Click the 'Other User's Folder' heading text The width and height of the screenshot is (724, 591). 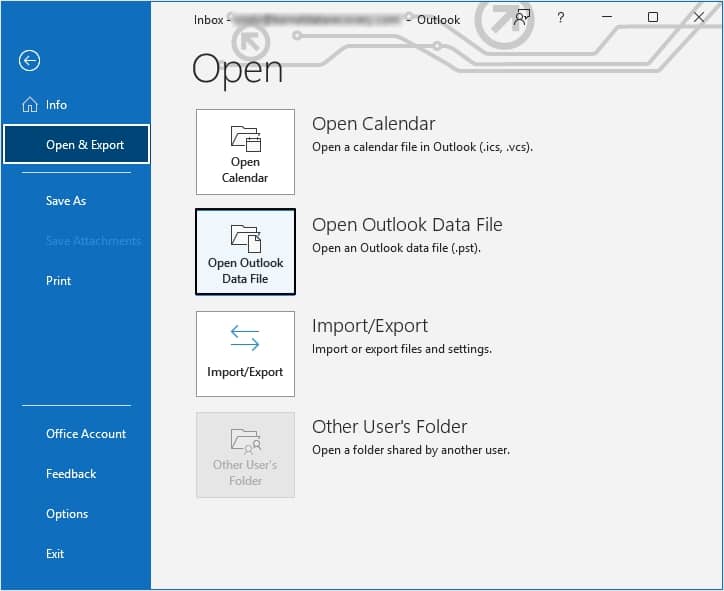(390, 427)
